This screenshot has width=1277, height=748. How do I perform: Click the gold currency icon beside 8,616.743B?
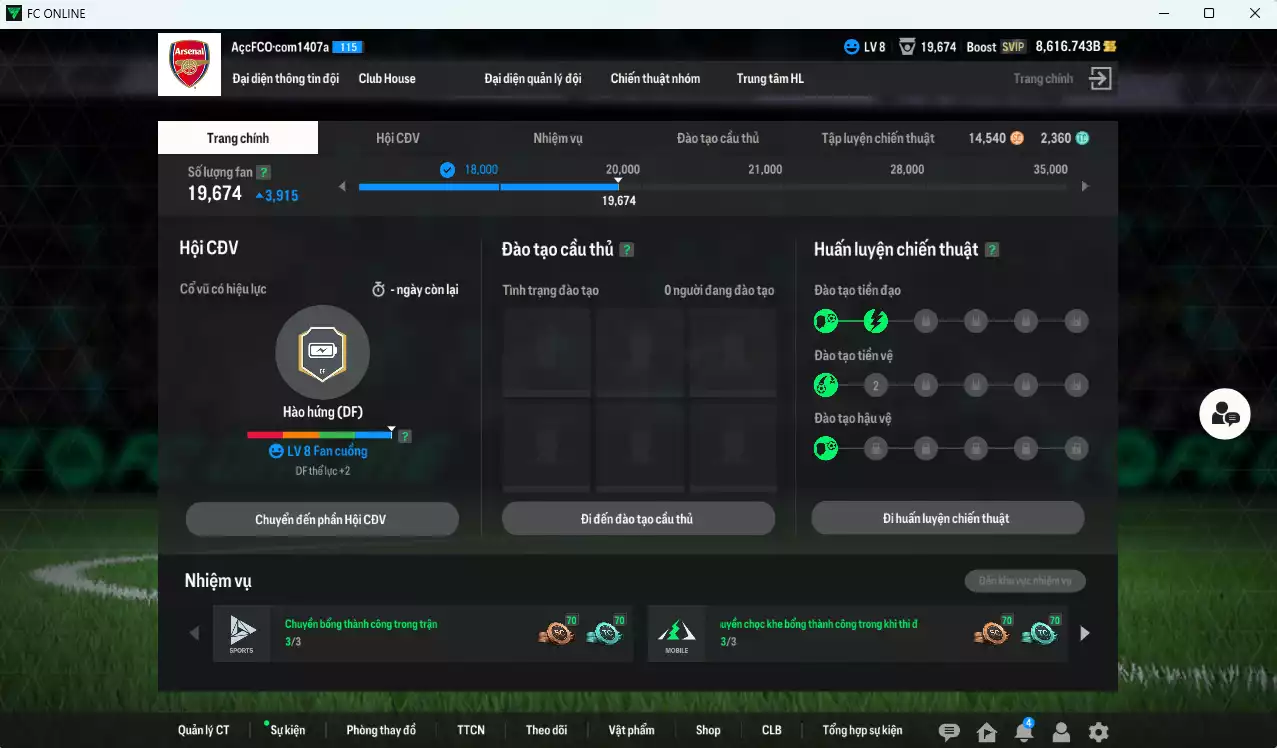[1110, 47]
